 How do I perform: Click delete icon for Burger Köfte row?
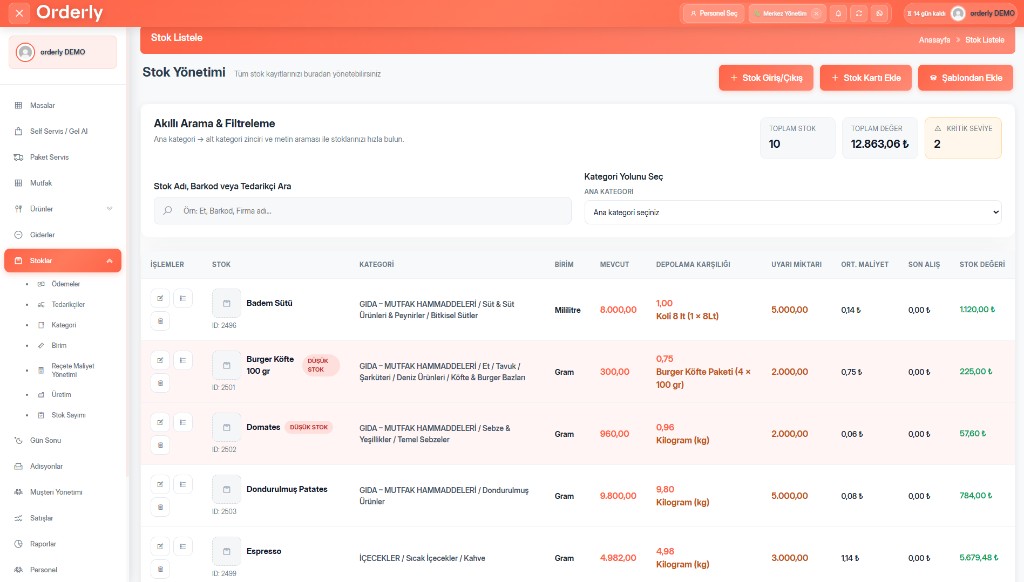click(x=160, y=383)
